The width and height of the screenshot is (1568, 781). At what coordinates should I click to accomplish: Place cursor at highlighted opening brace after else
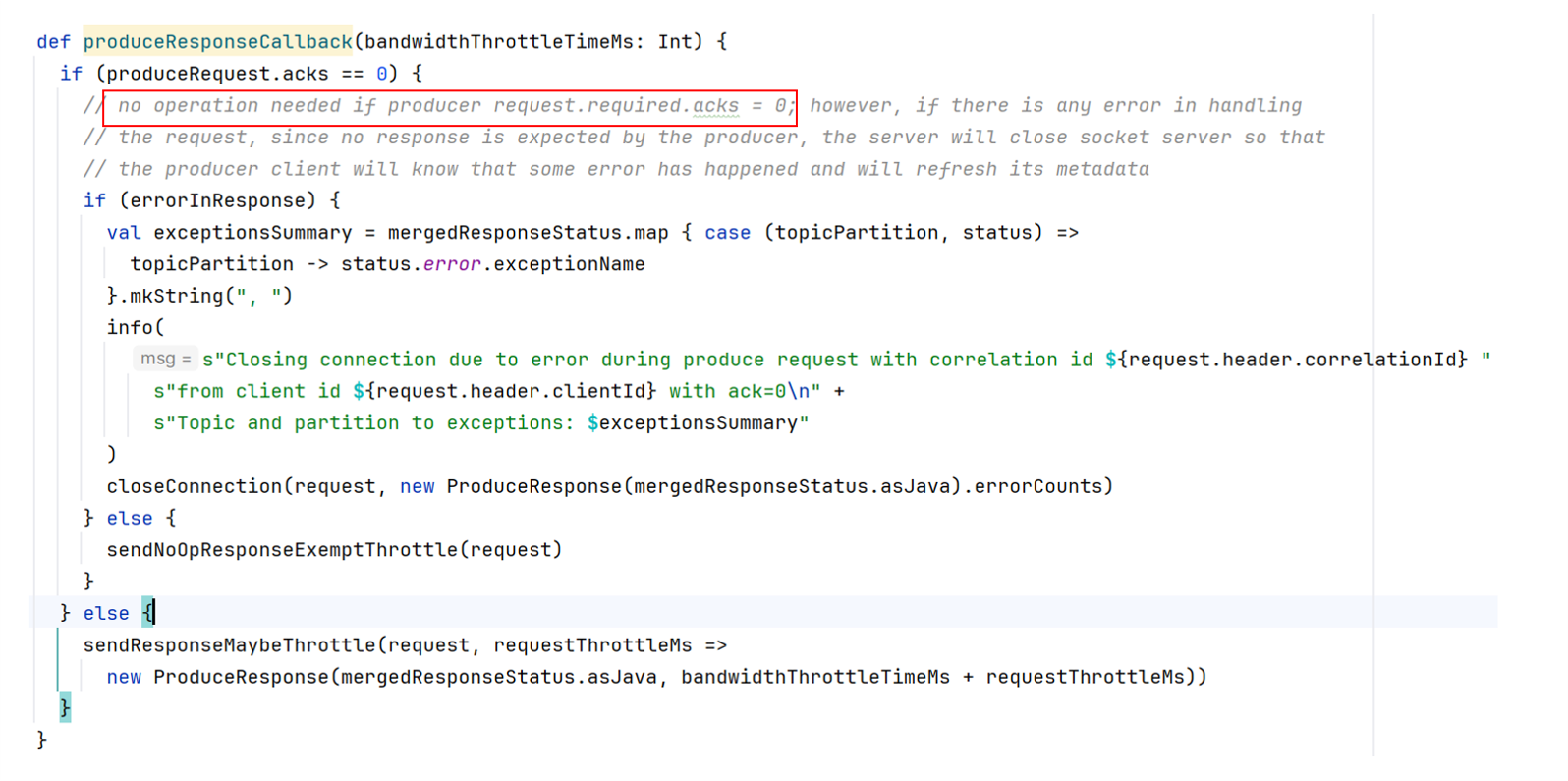(x=148, y=613)
